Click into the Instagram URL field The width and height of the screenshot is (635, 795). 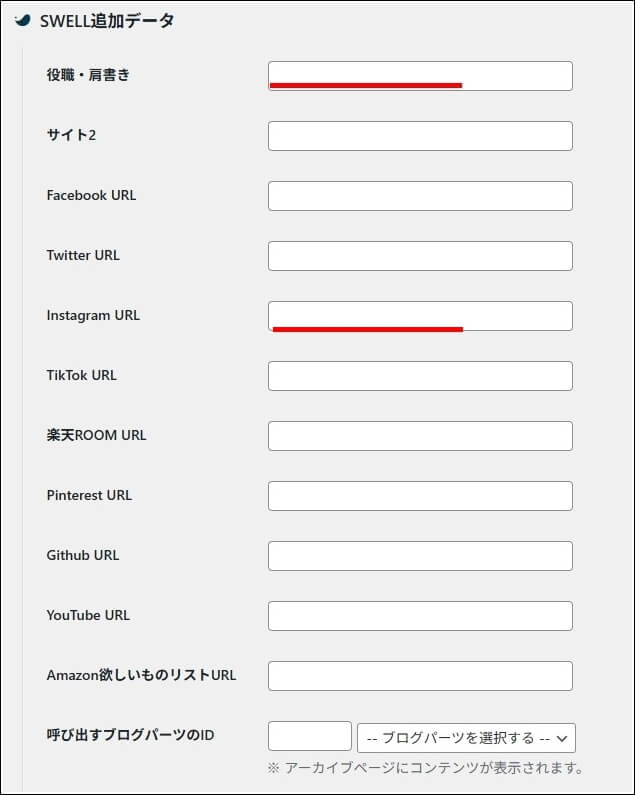point(420,316)
